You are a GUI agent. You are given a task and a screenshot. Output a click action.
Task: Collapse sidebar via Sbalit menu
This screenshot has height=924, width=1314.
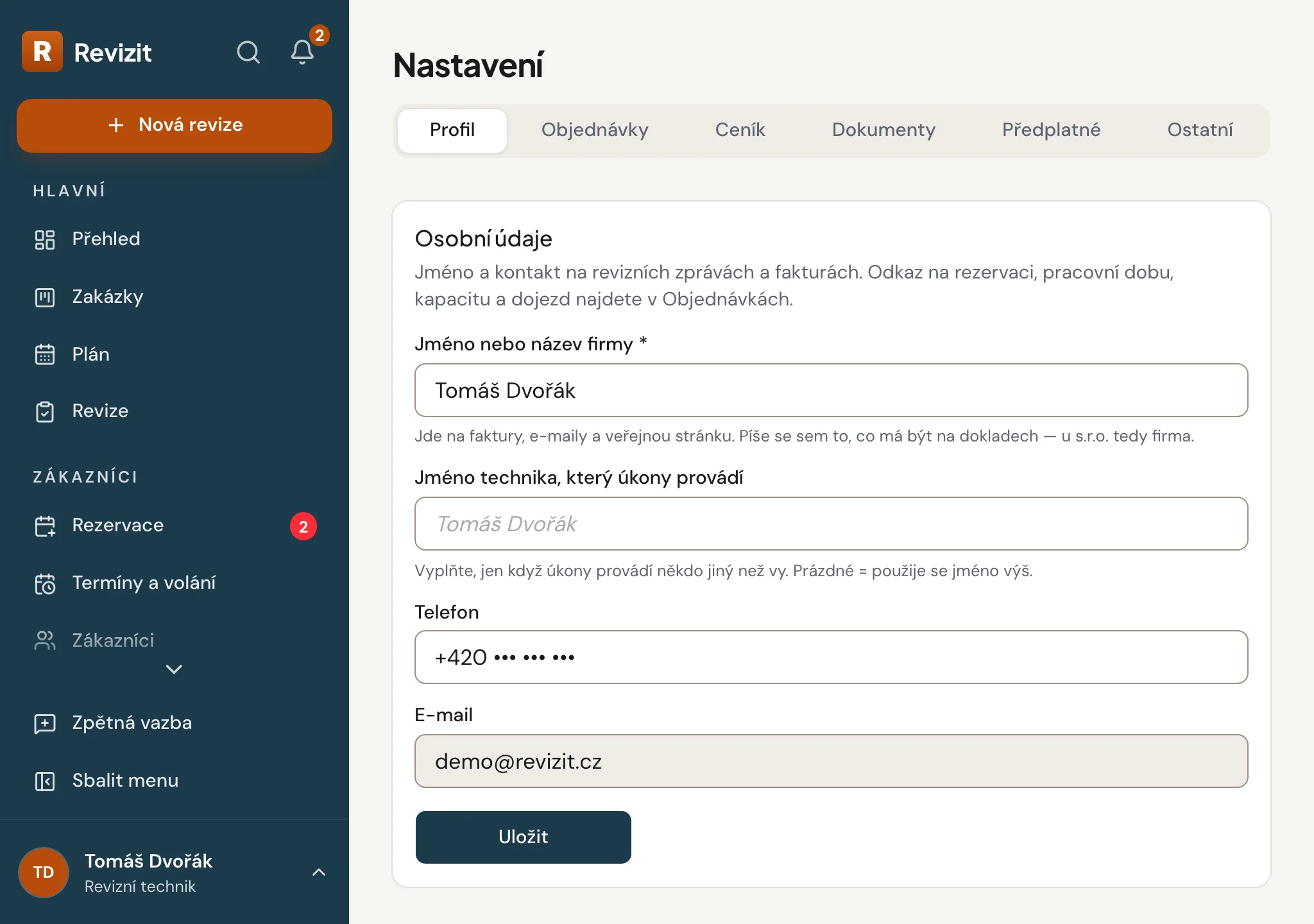click(175, 781)
